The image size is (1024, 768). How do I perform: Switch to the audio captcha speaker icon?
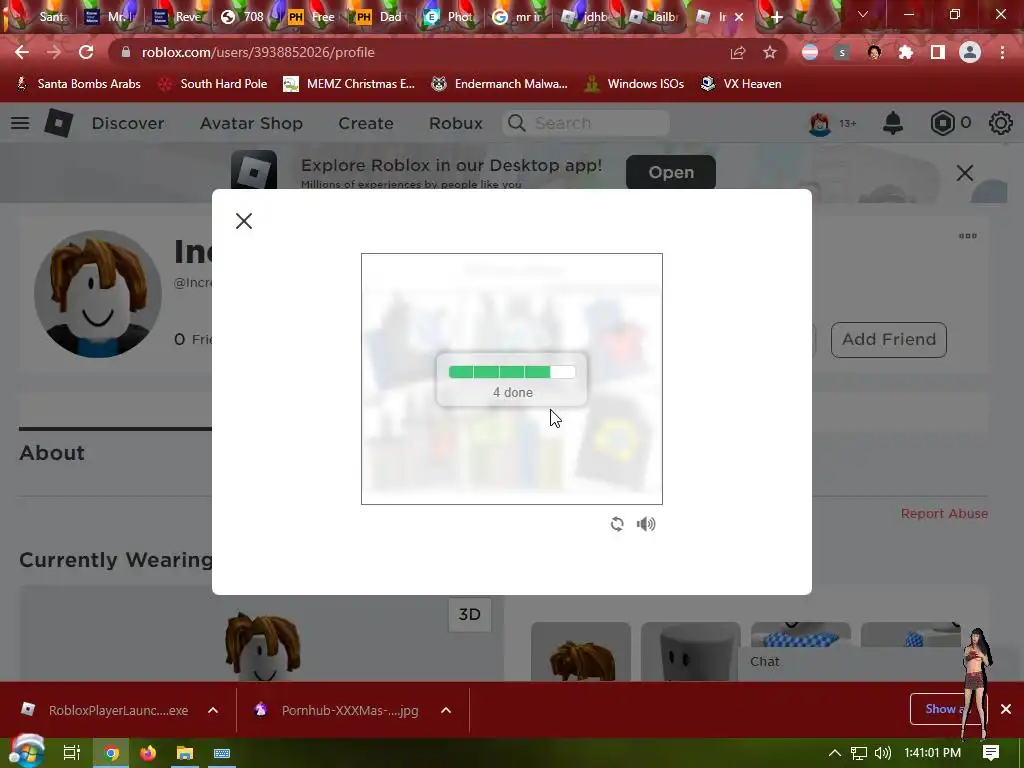(x=646, y=524)
